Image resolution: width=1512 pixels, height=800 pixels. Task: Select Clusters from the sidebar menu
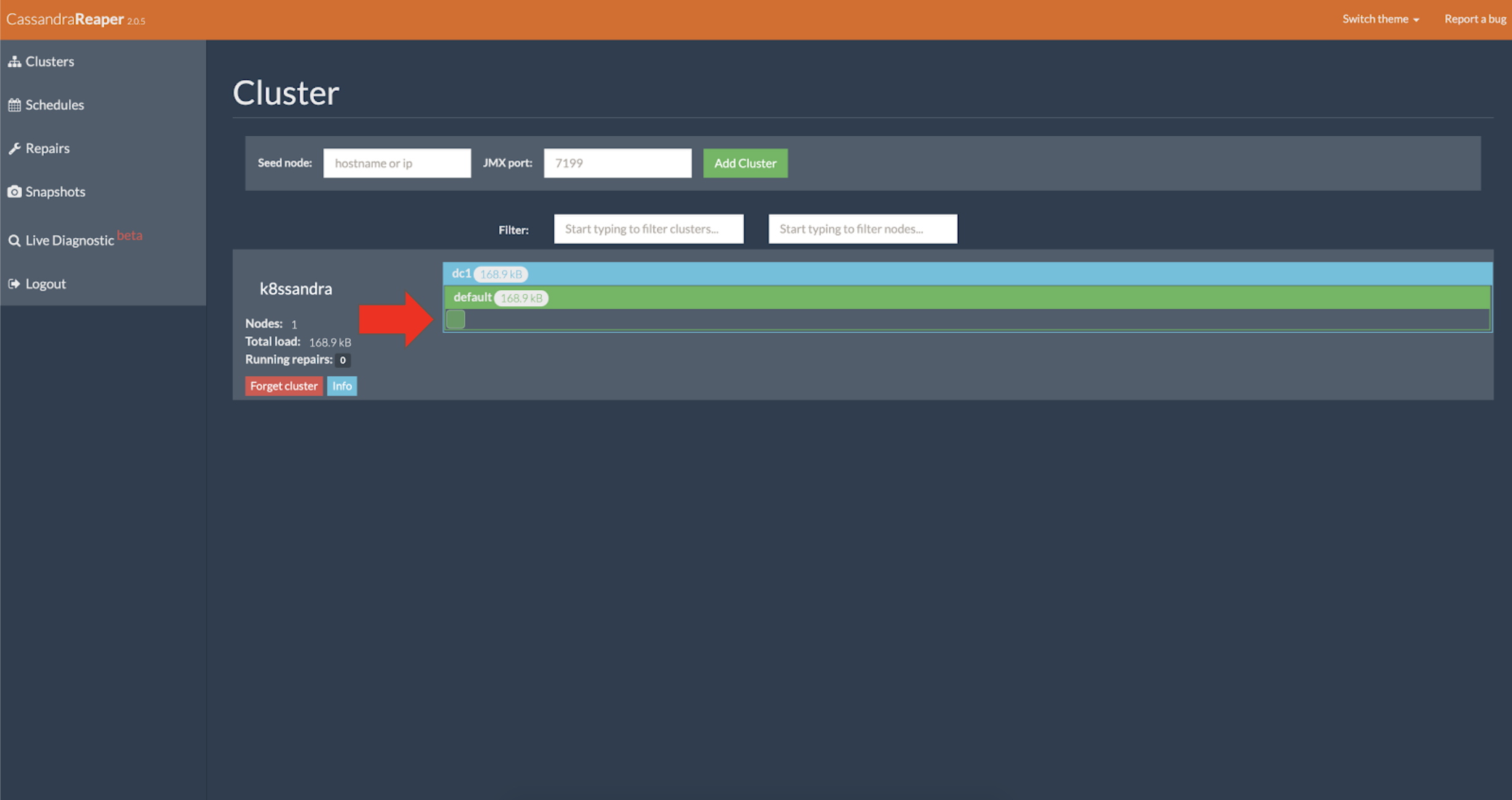tap(51, 61)
